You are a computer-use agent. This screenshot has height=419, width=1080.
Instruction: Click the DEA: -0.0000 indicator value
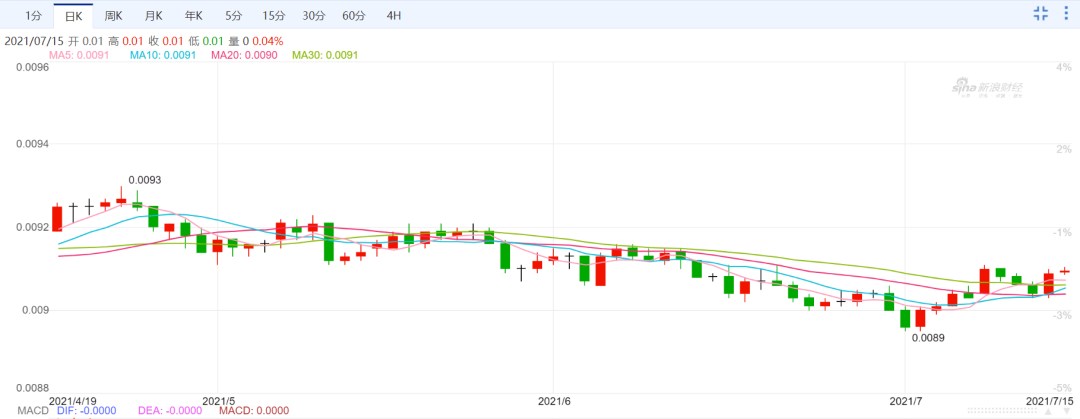(170, 411)
